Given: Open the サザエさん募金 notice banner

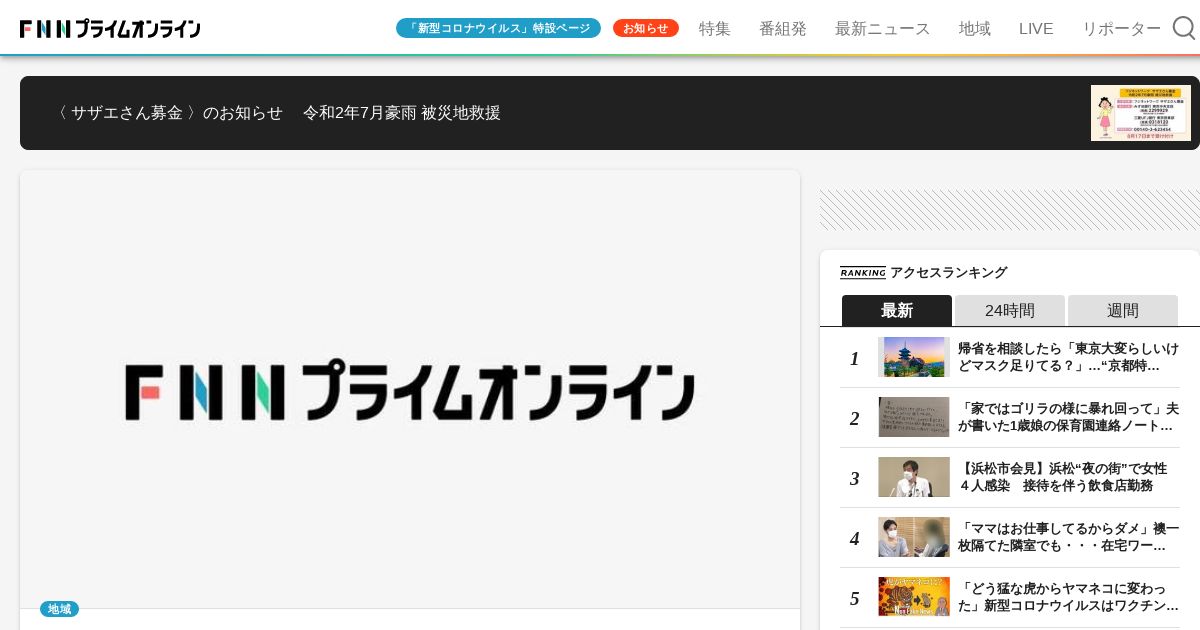Looking at the screenshot, I should [610, 113].
